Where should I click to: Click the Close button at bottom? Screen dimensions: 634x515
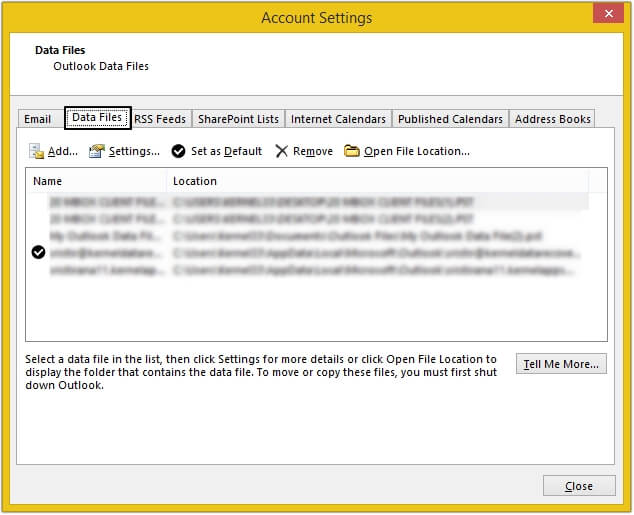pyautogui.click(x=579, y=486)
